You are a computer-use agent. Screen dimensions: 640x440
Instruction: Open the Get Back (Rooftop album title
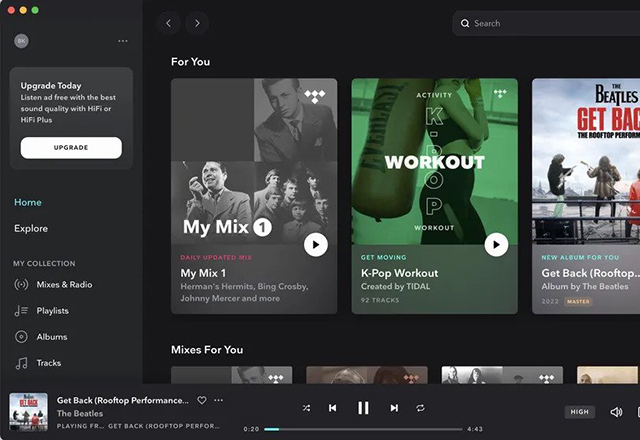coord(590,273)
